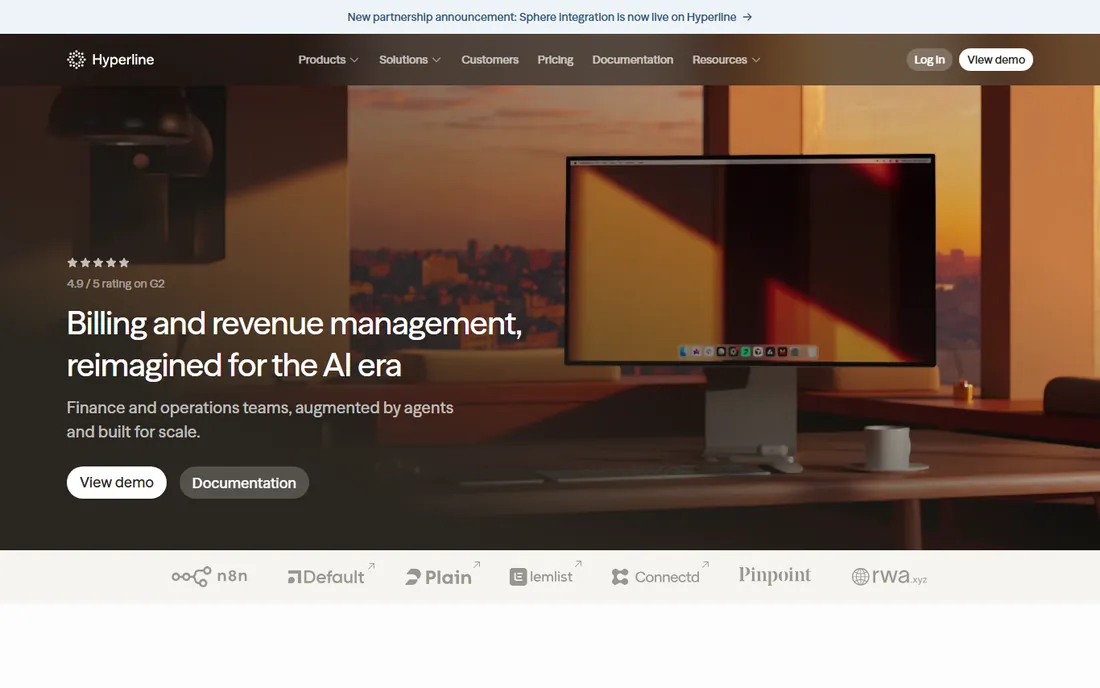Expand the Resources dropdown chevron
Viewport: 1100px width, 688px height.
(756, 60)
